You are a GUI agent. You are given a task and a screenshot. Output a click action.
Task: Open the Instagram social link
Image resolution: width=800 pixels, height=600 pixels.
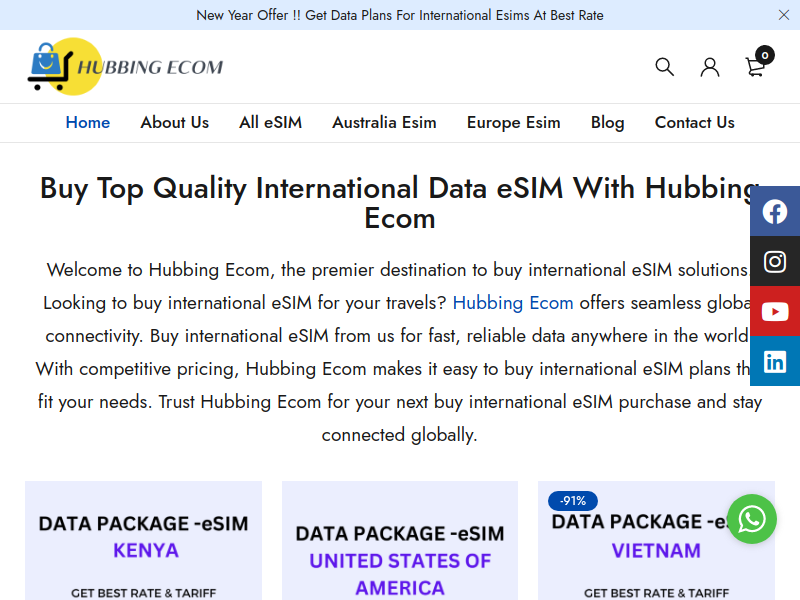coord(774,261)
